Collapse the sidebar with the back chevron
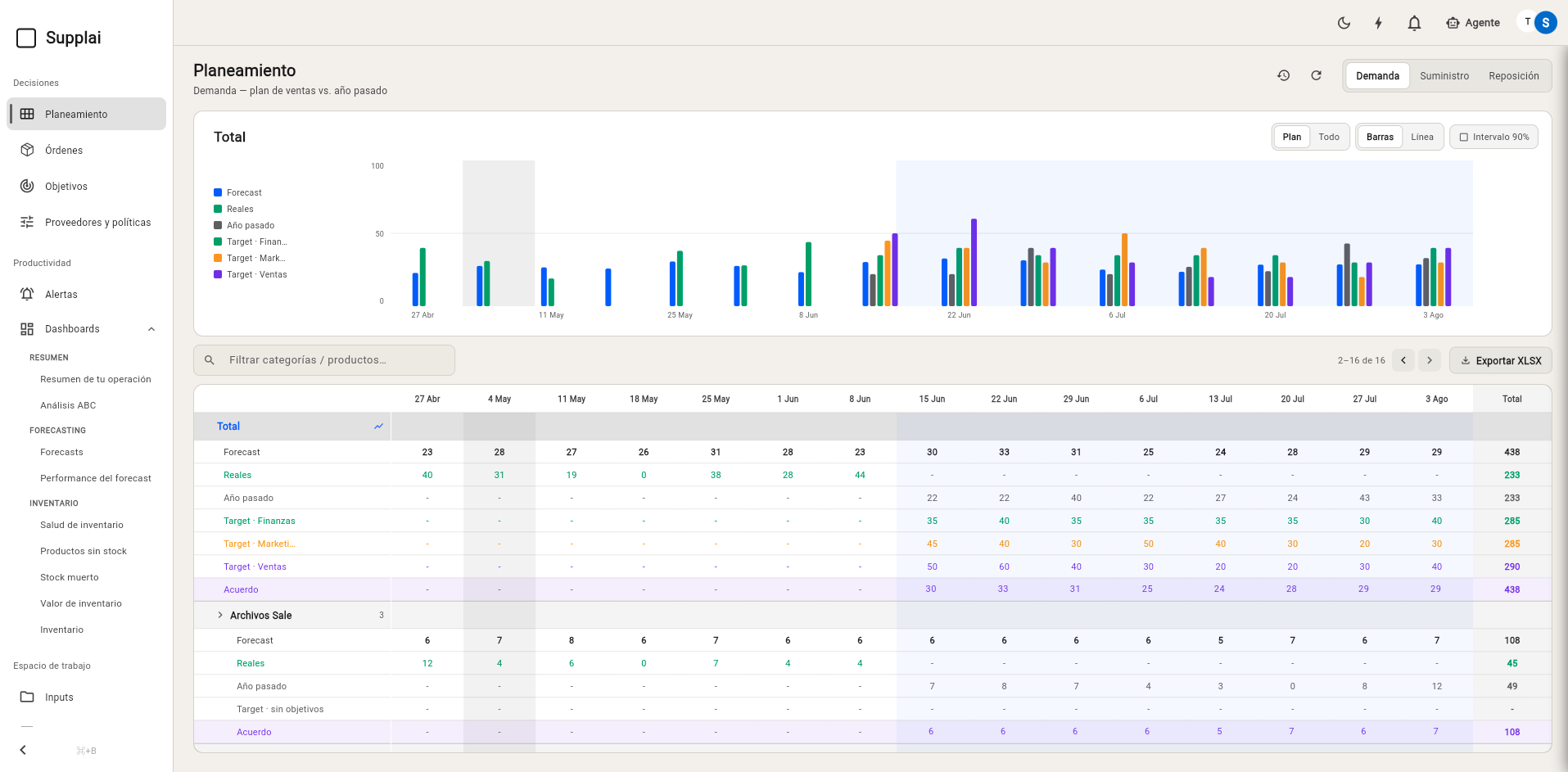This screenshot has height=772, width=1568. [23, 750]
